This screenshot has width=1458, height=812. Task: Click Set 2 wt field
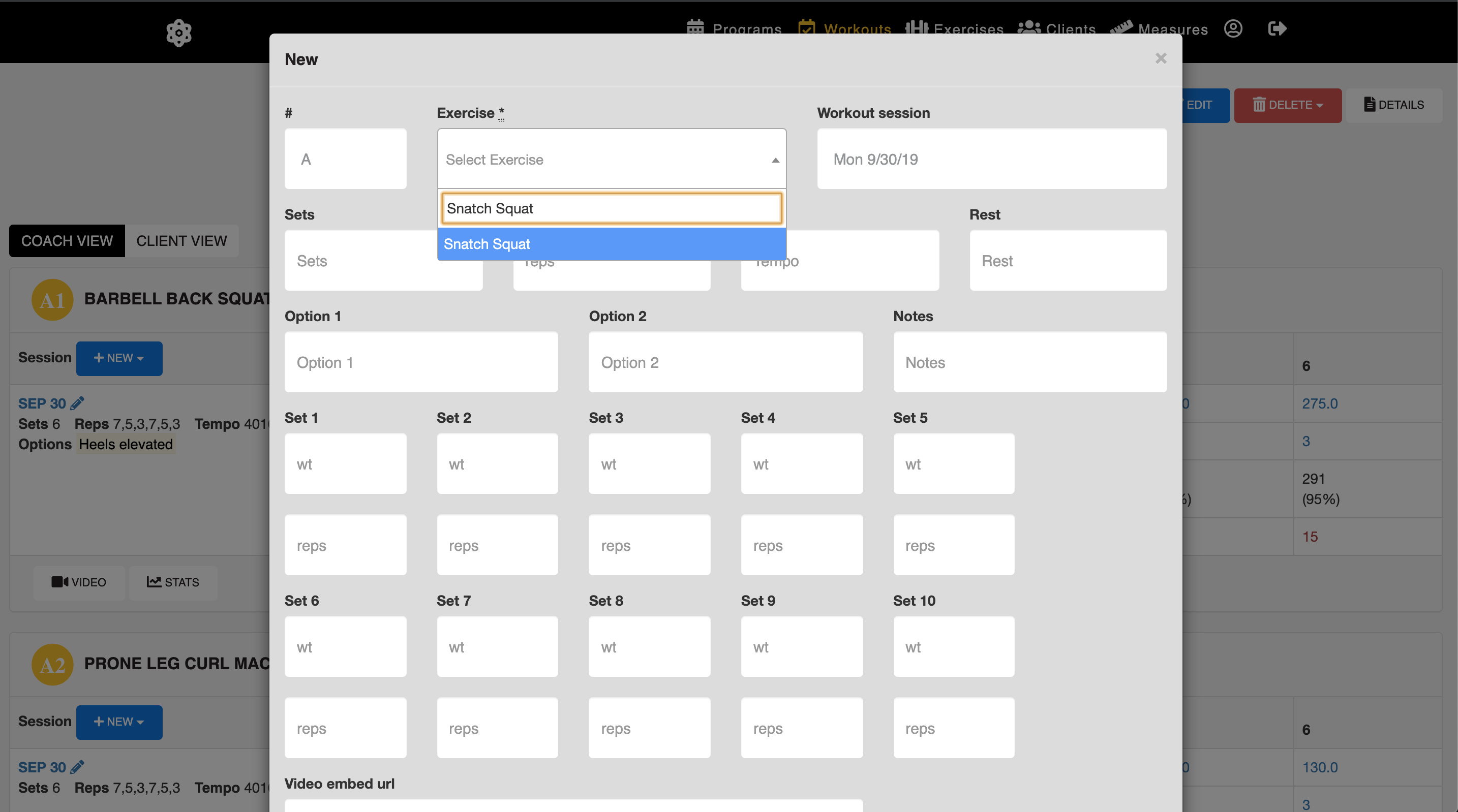pyautogui.click(x=497, y=464)
